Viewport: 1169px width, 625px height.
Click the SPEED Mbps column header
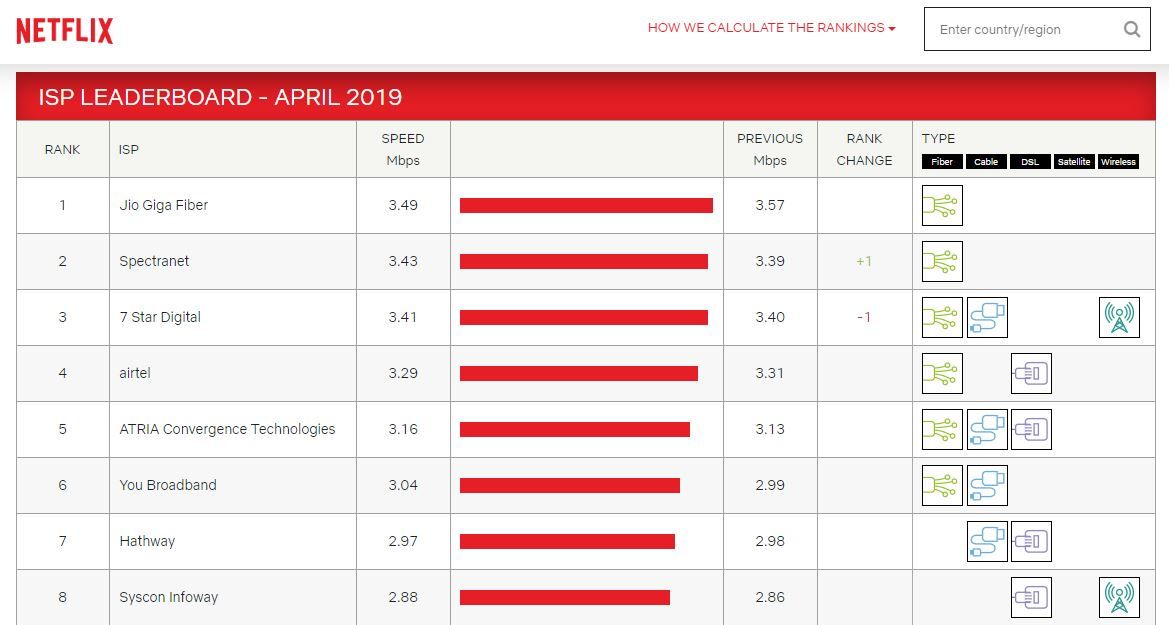pyautogui.click(x=403, y=149)
